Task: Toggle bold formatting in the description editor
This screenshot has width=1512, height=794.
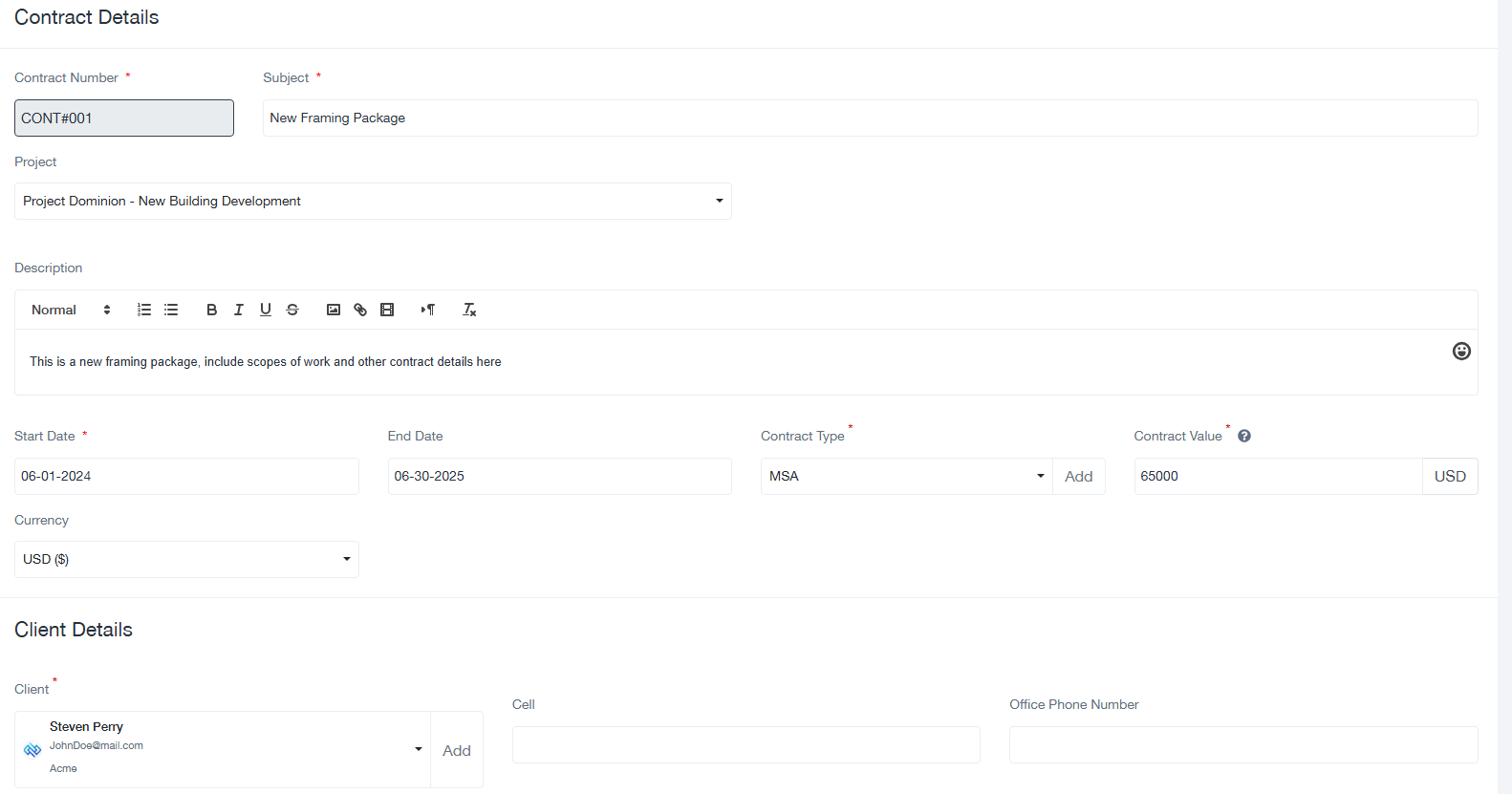Action: [211, 310]
